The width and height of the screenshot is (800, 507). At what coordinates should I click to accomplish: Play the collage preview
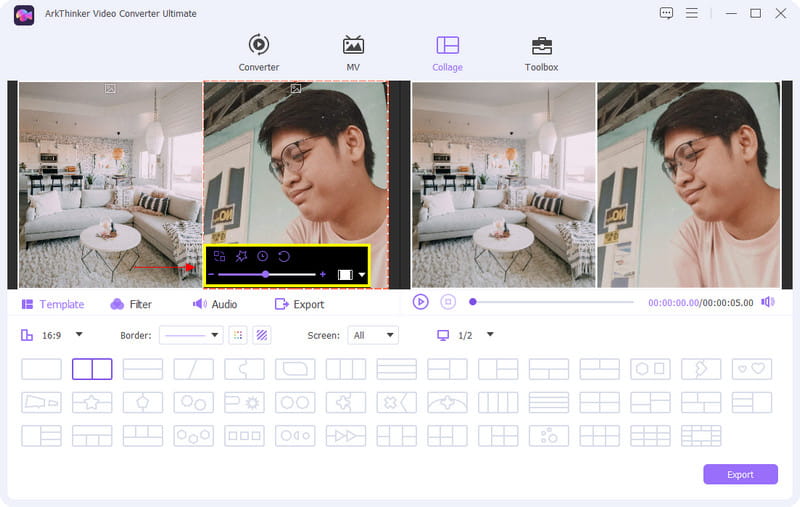(x=420, y=302)
